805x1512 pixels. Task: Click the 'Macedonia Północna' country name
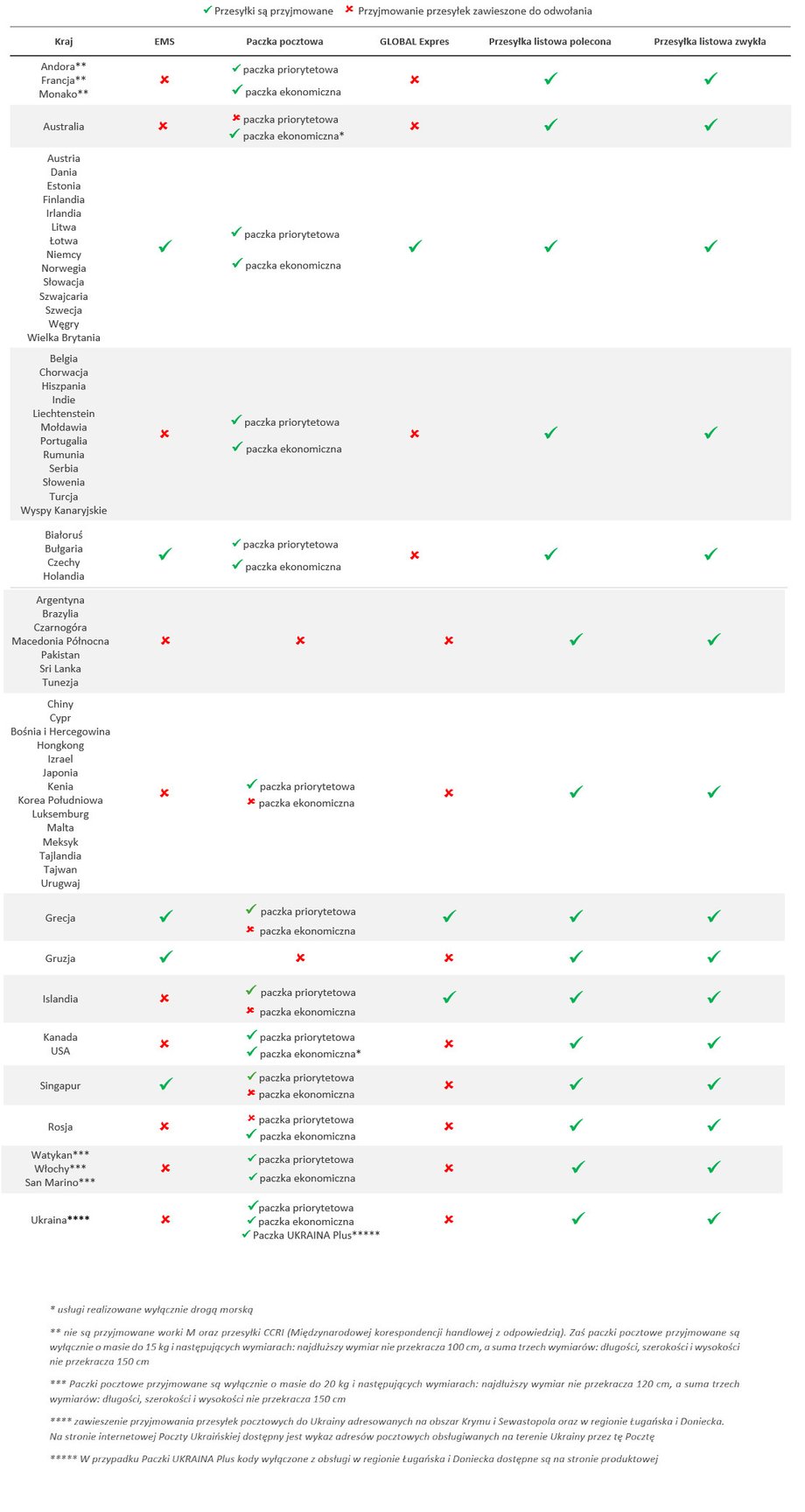(x=60, y=641)
